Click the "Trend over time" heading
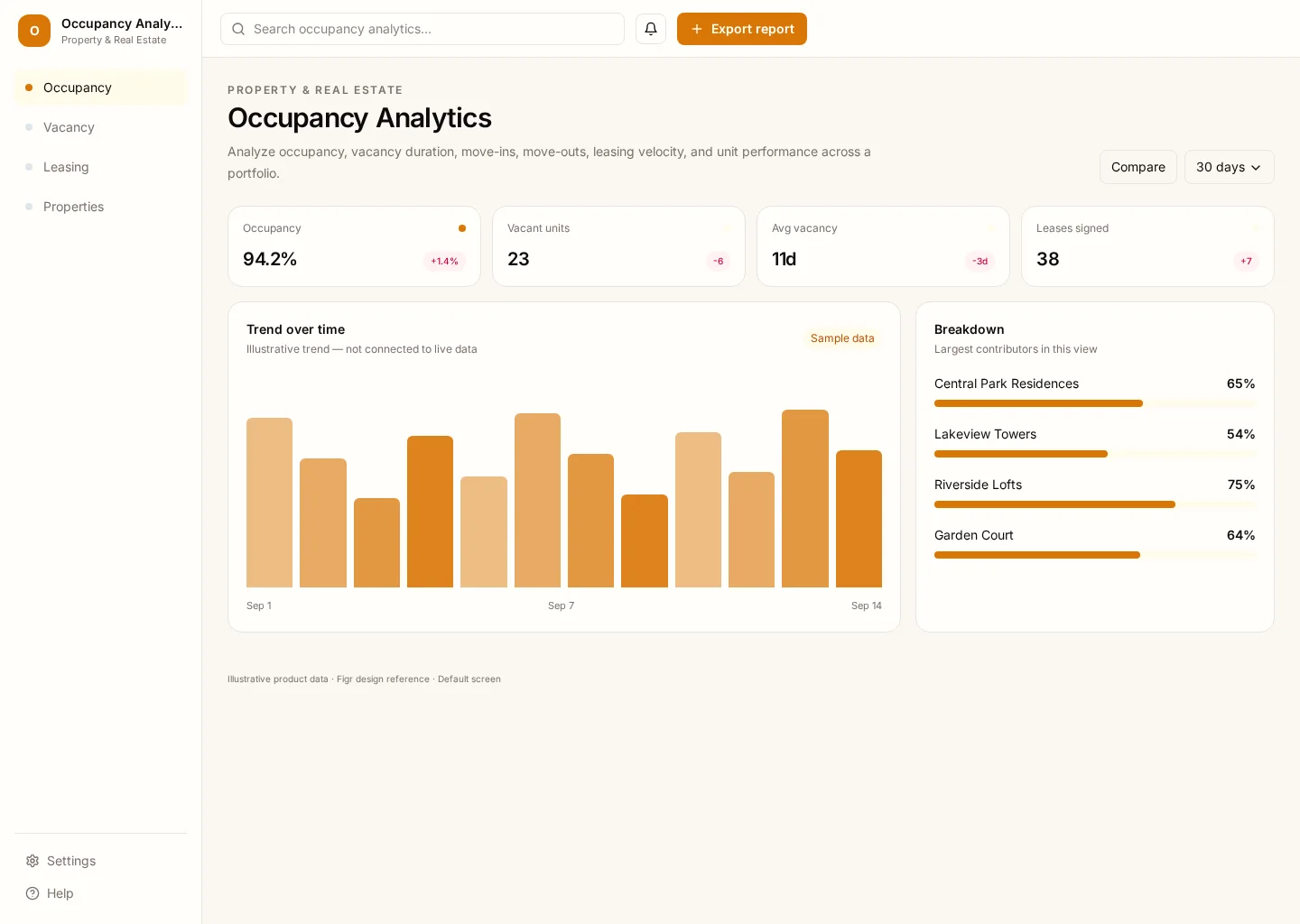This screenshot has height=924, width=1300. coord(295,329)
